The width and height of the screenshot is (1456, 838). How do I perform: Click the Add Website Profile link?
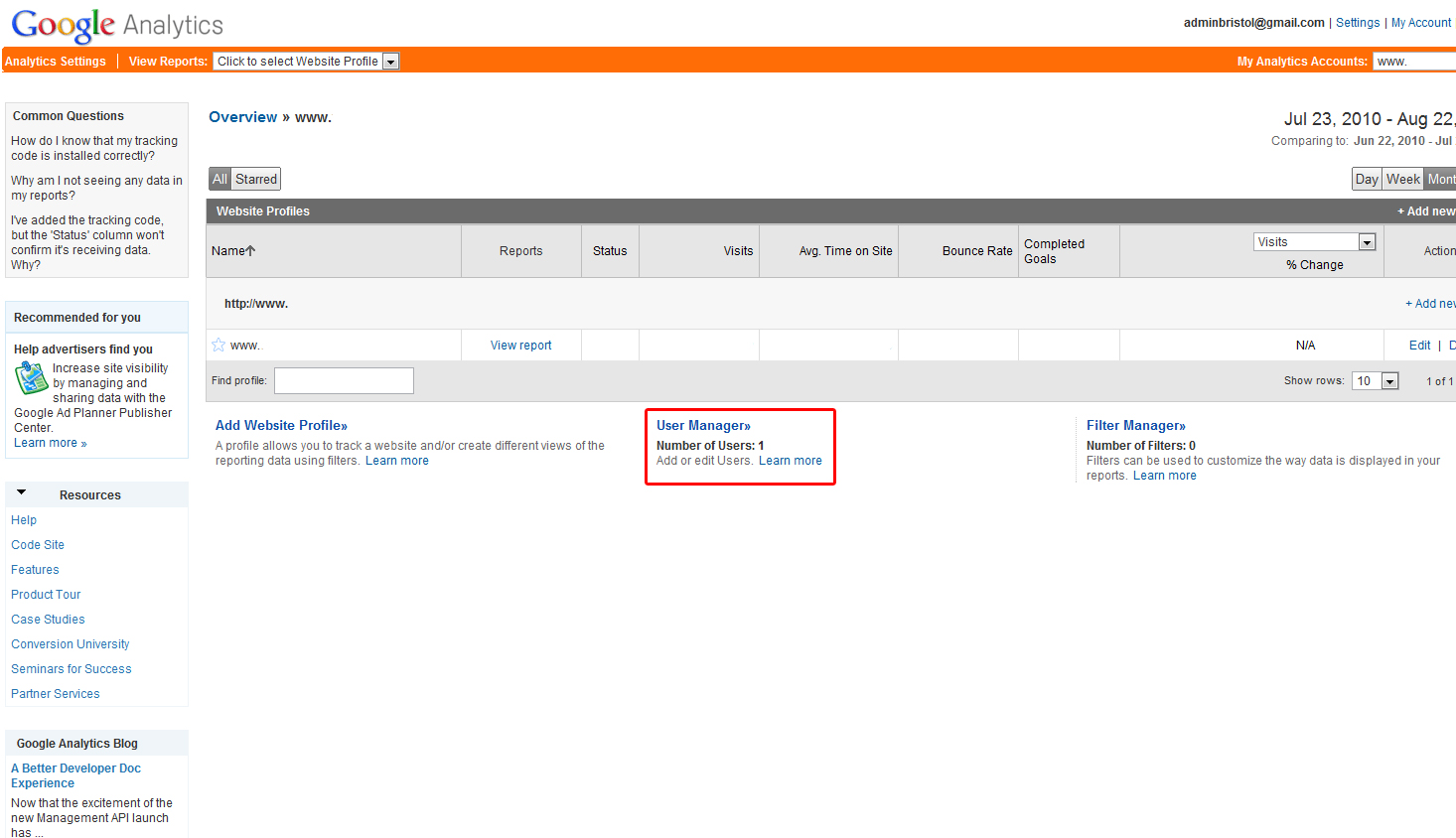pos(281,426)
